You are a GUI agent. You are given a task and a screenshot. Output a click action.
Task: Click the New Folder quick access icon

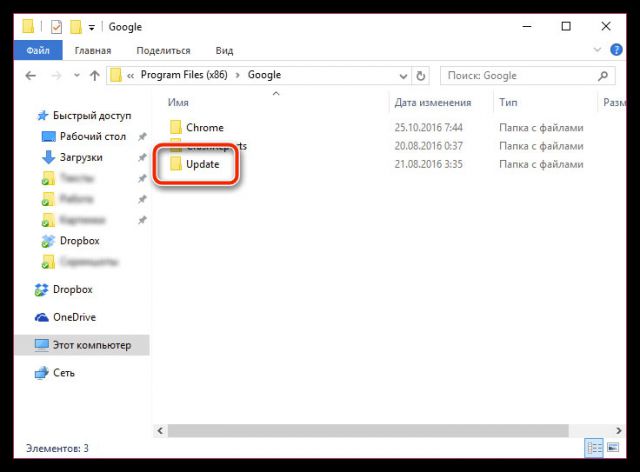[x=75, y=28]
